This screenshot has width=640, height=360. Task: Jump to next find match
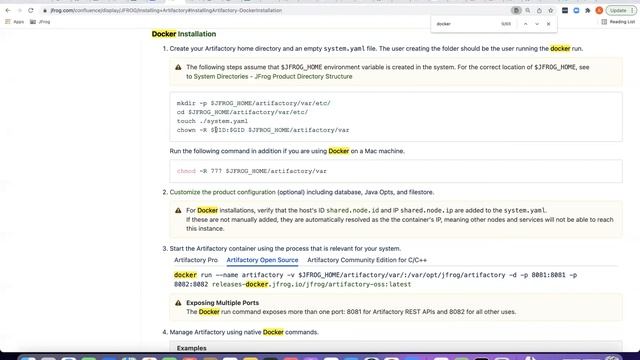point(537,24)
